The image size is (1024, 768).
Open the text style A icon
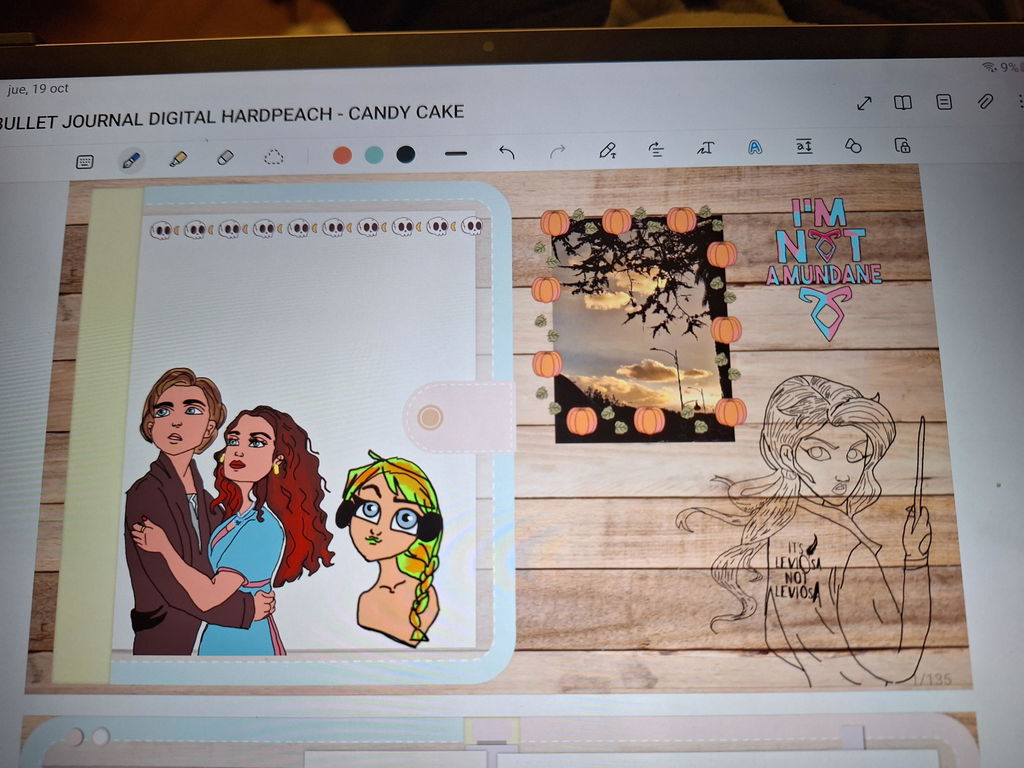pos(754,148)
